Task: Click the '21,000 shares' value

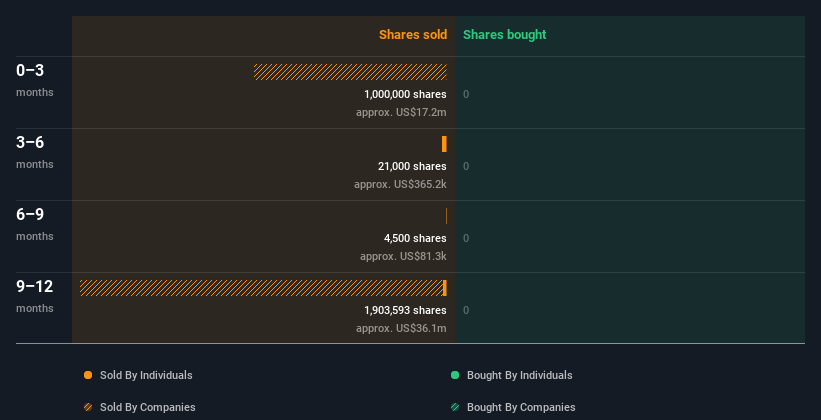Action: [412, 166]
